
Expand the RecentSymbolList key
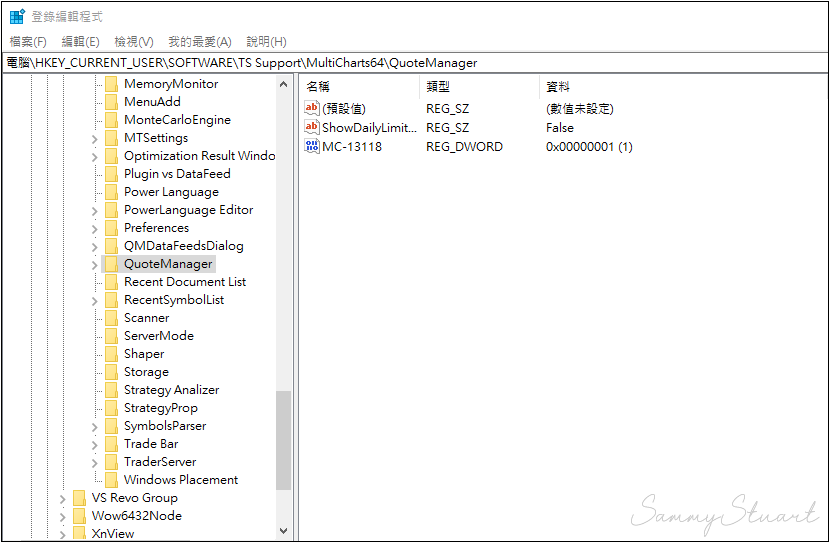[x=95, y=301]
